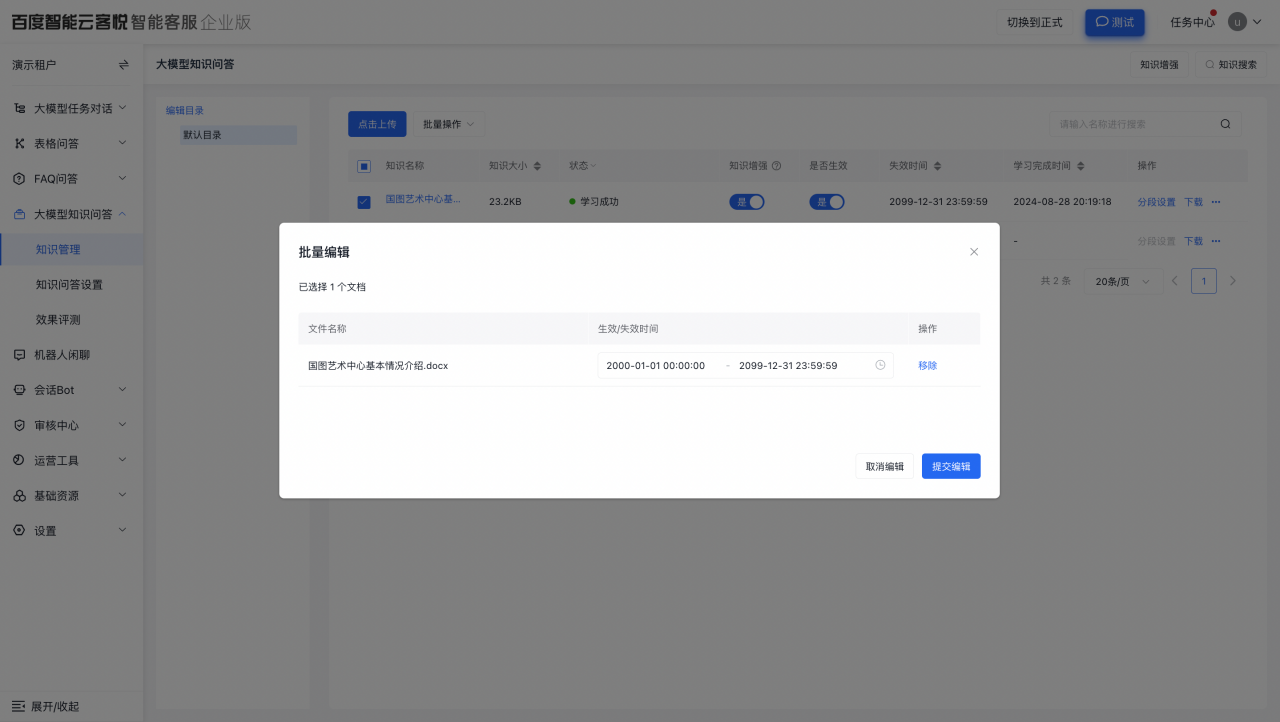Click the FAQ问答 sidebar icon

(x=19, y=179)
